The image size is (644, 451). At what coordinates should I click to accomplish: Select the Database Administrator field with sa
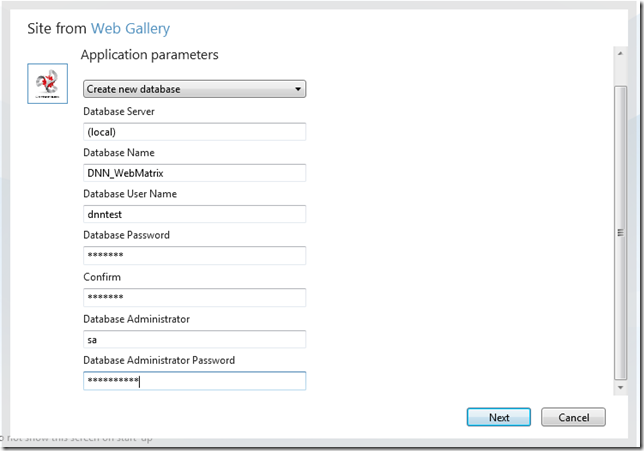coord(194,339)
